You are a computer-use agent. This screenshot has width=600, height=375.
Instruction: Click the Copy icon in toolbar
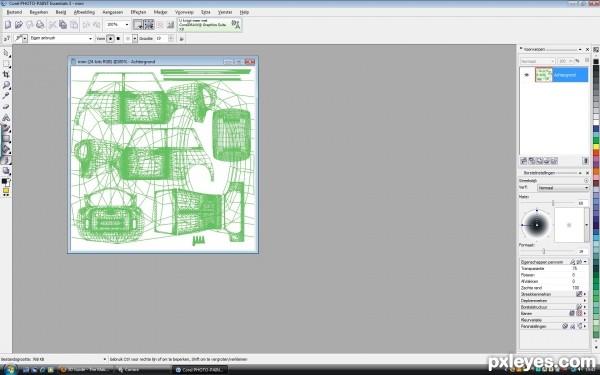pyautogui.click(x=63, y=25)
